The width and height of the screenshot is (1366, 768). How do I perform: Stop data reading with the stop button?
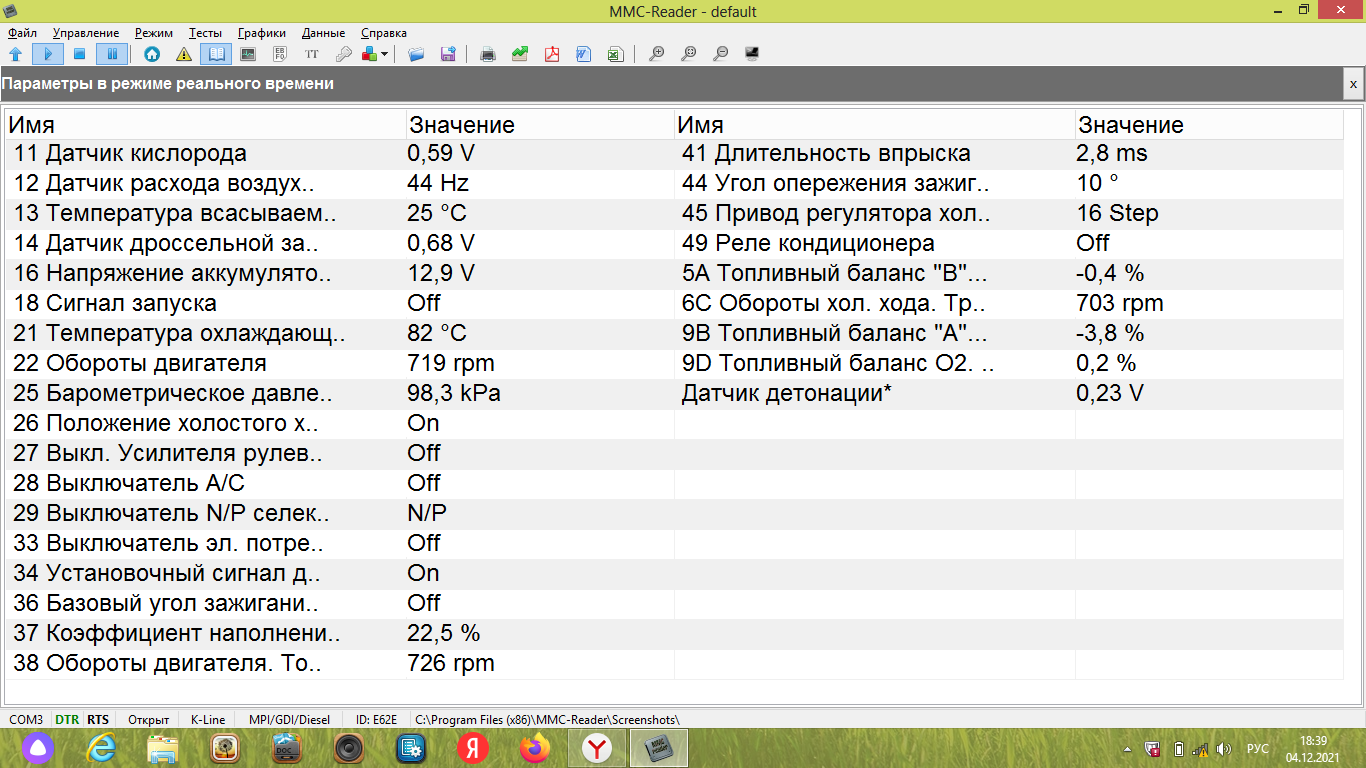pyautogui.click(x=79, y=54)
